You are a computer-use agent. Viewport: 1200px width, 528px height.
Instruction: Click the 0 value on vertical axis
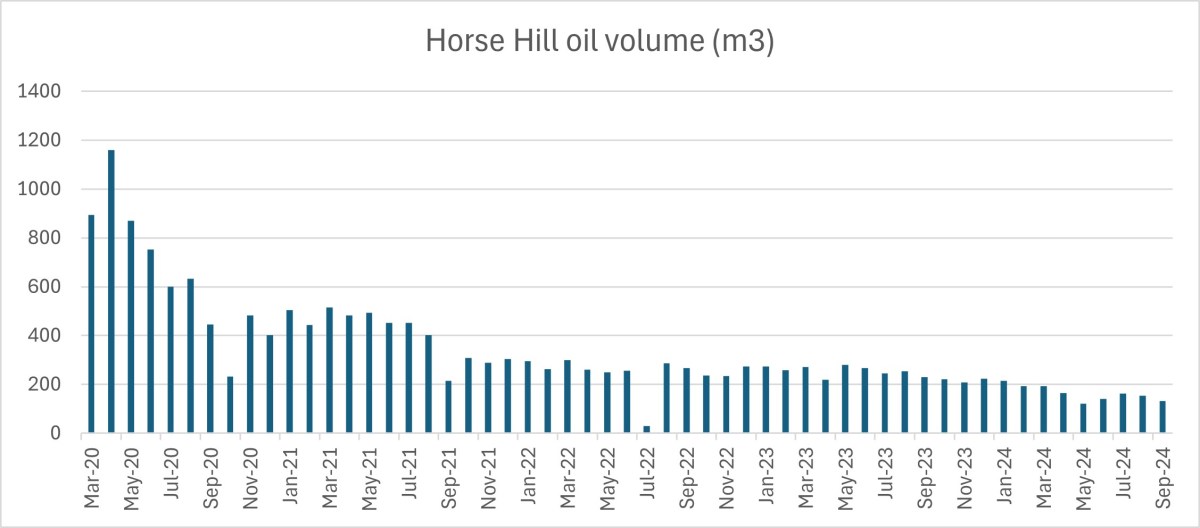pos(56,433)
